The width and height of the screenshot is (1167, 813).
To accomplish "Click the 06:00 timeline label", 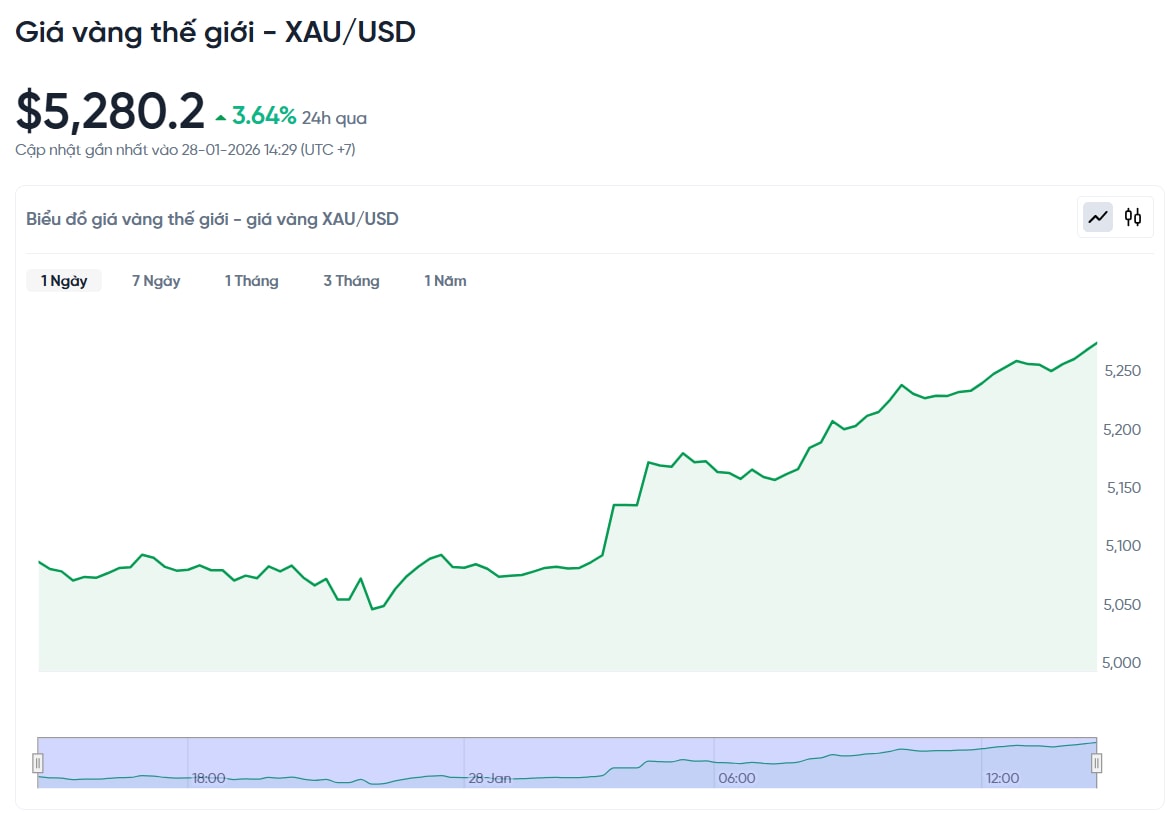I will (x=737, y=778).
